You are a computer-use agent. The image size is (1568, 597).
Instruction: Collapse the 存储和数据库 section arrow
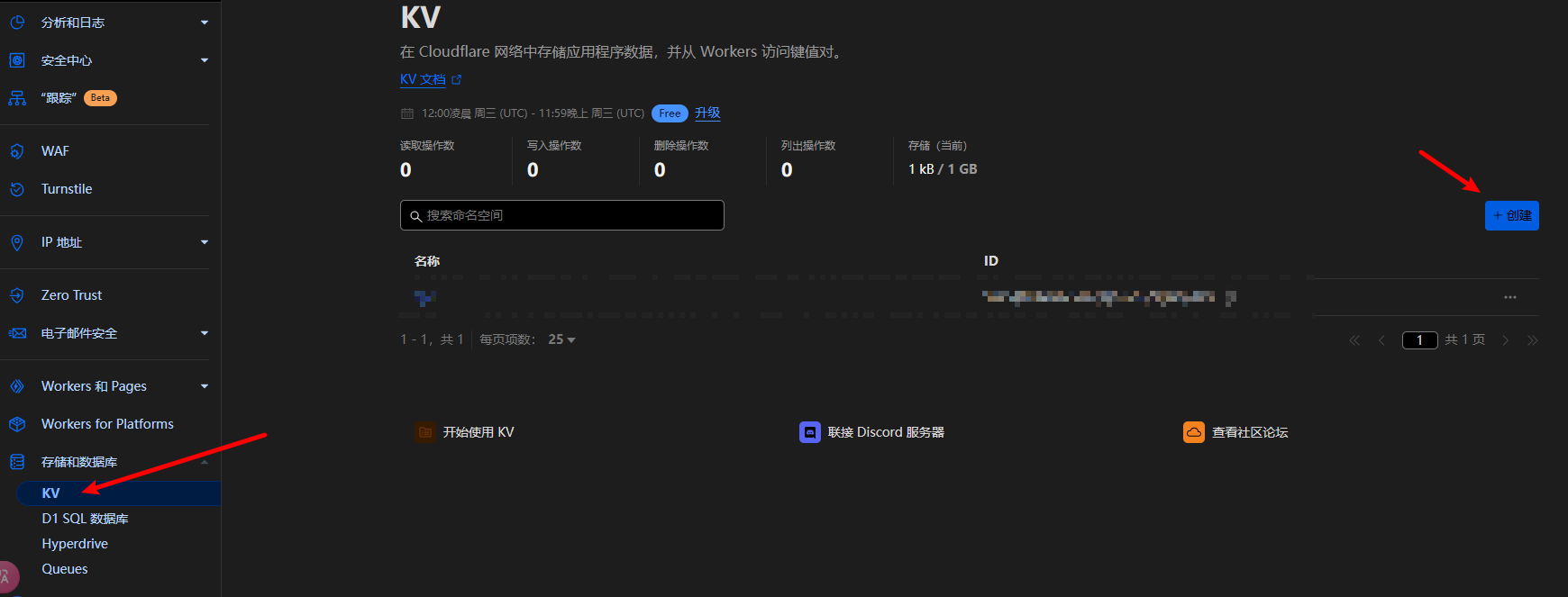point(205,462)
